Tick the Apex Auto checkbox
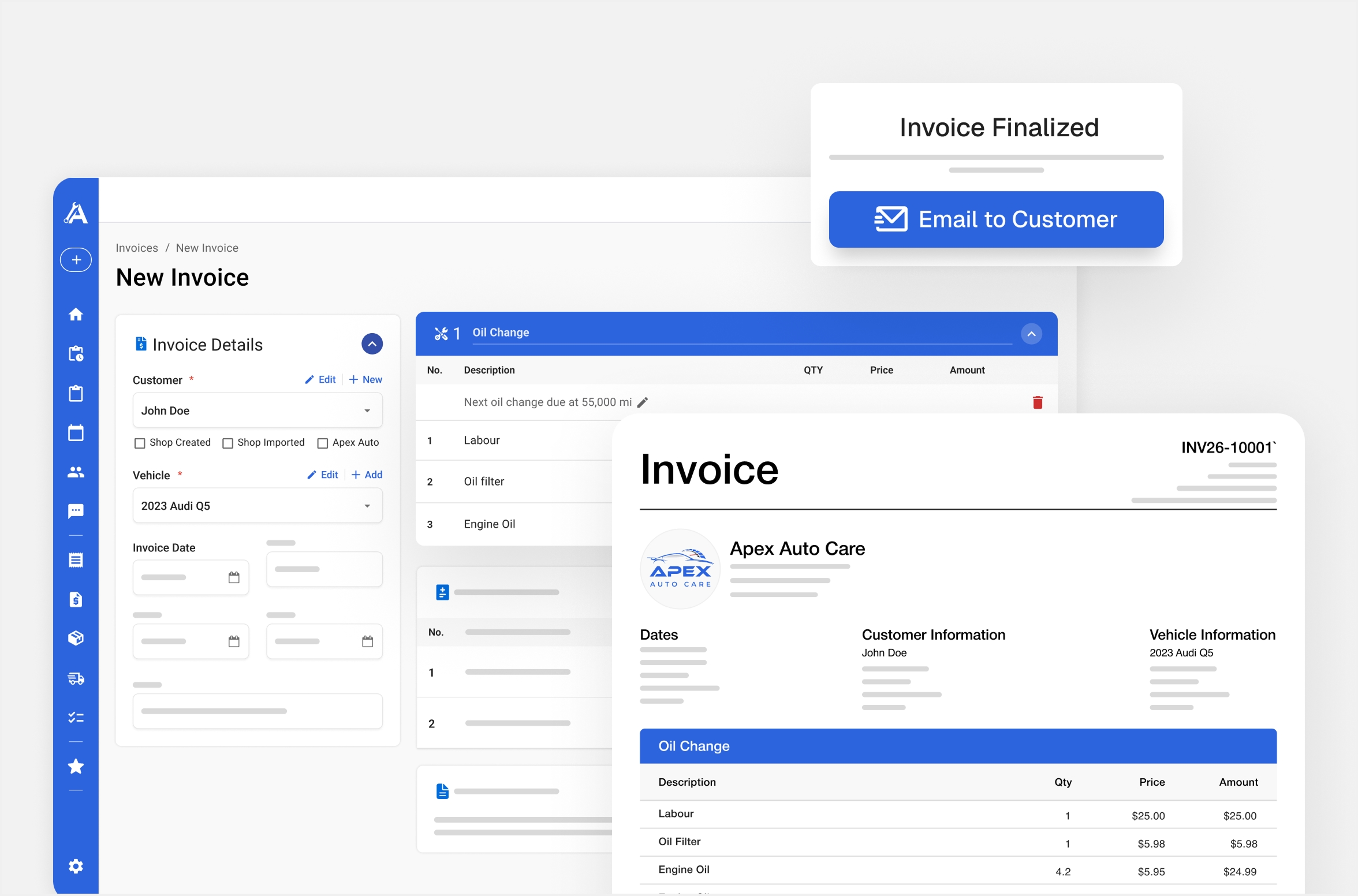 point(323,443)
